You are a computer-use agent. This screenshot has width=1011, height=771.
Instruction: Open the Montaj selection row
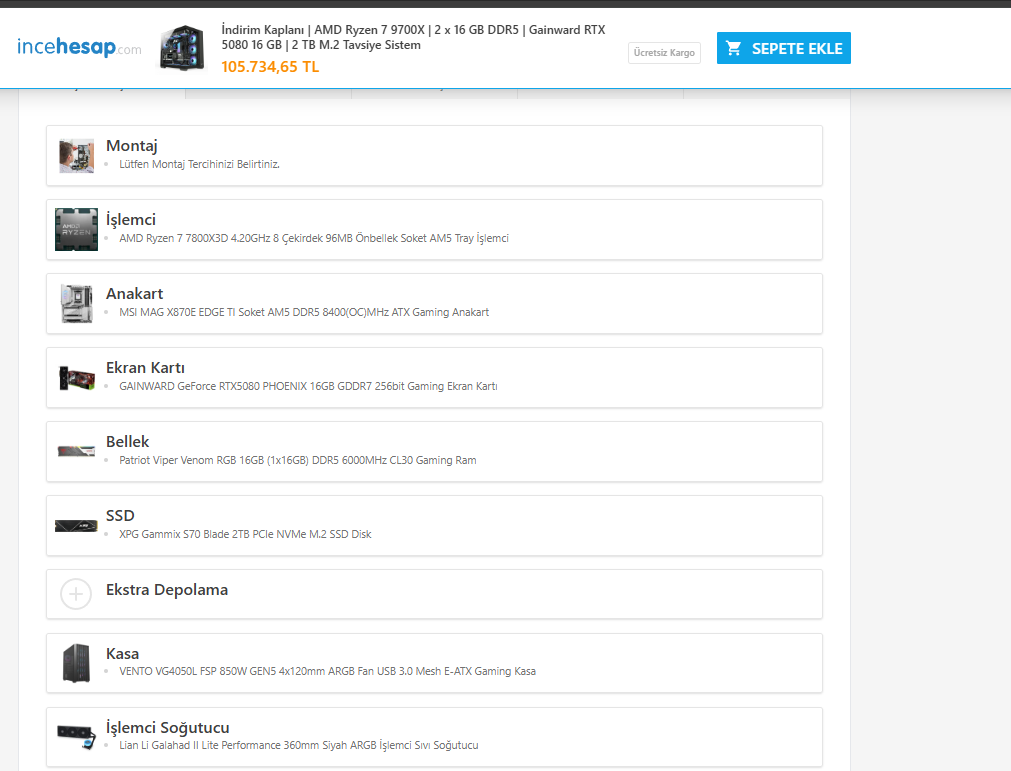click(x=435, y=155)
